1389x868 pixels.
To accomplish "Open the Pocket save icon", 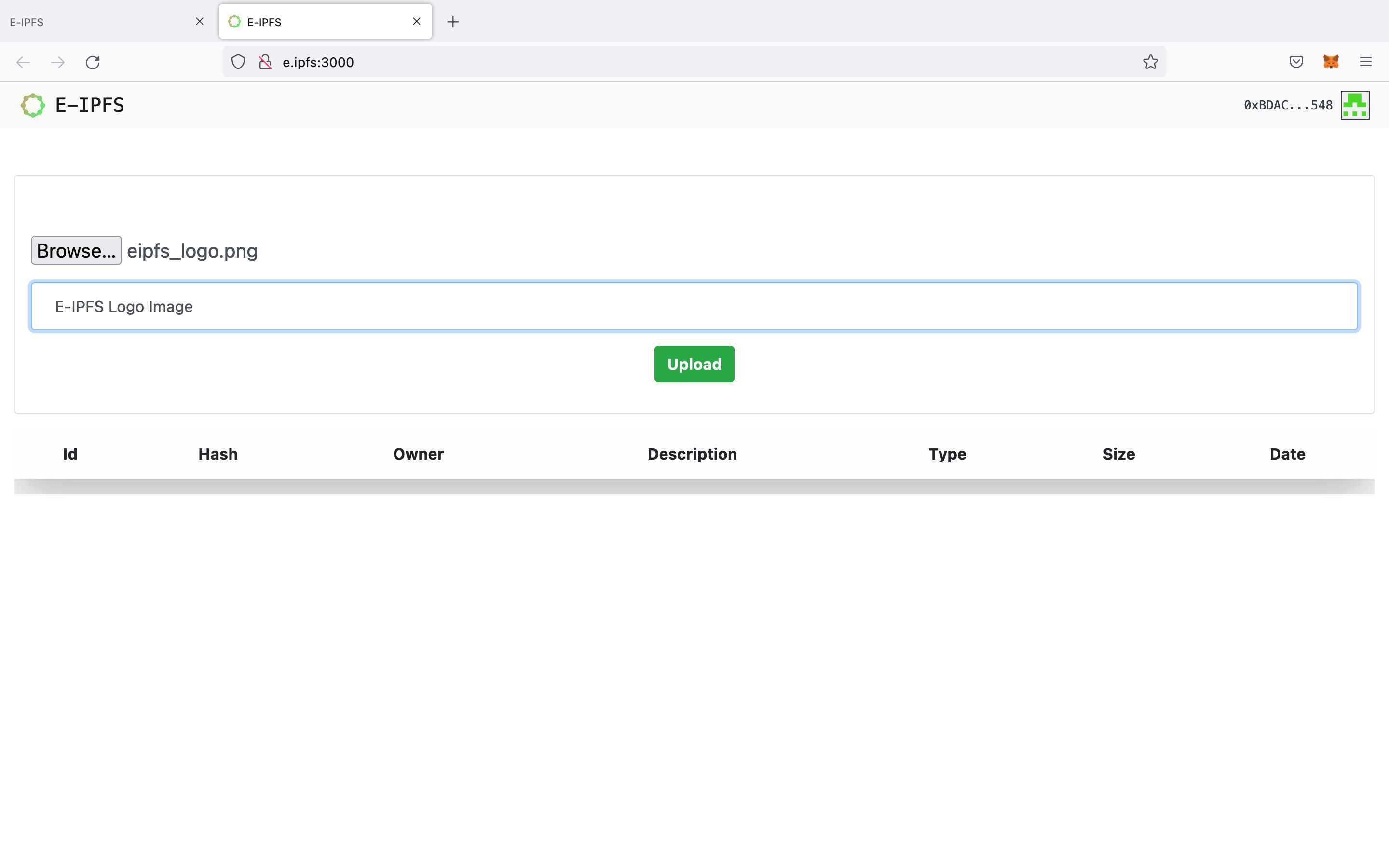I will 1296,62.
